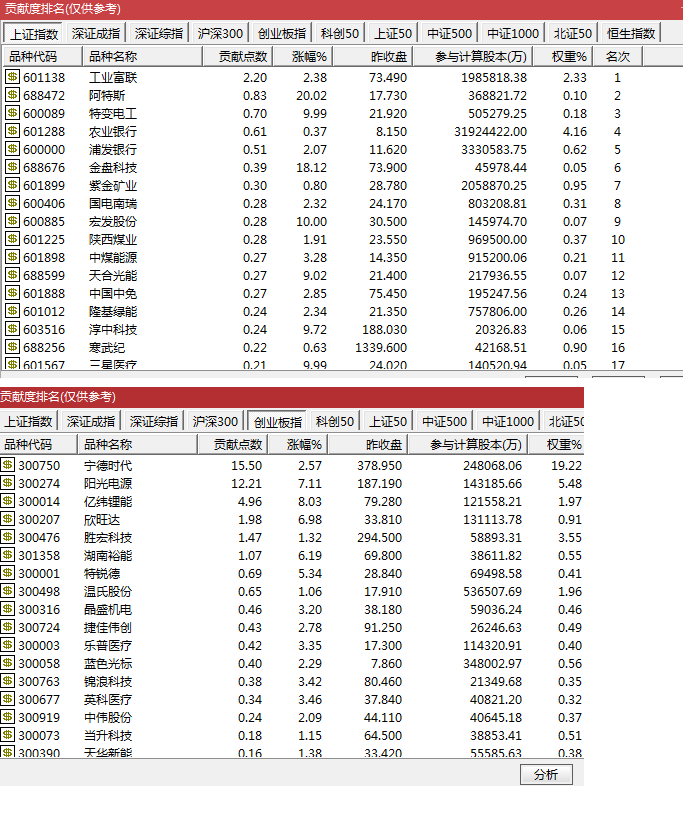Image resolution: width=700 pixels, height=831 pixels.
Task: Click the stock icon beside 688472 阿特斯
Action: 12,95
